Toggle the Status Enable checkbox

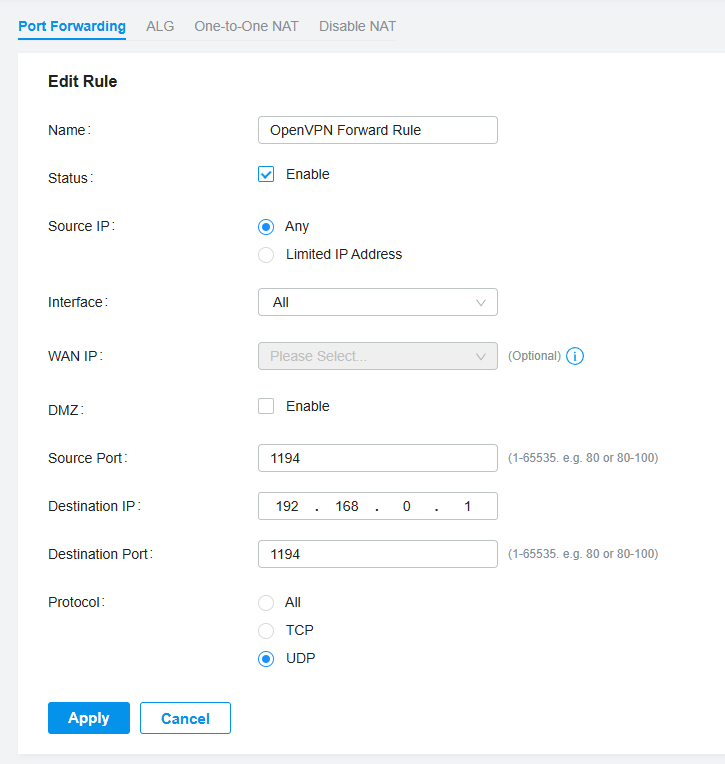click(x=266, y=174)
